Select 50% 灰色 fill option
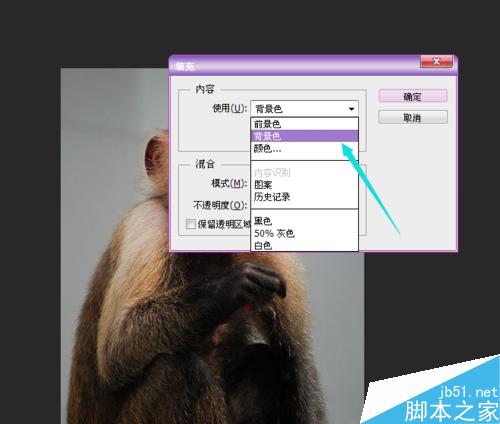Image resolution: width=500 pixels, height=424 pixels. (x=304, y=233)
